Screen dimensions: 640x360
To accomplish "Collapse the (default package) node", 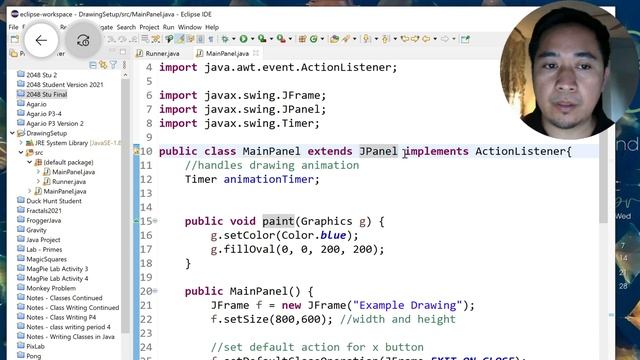I will 29,162.
